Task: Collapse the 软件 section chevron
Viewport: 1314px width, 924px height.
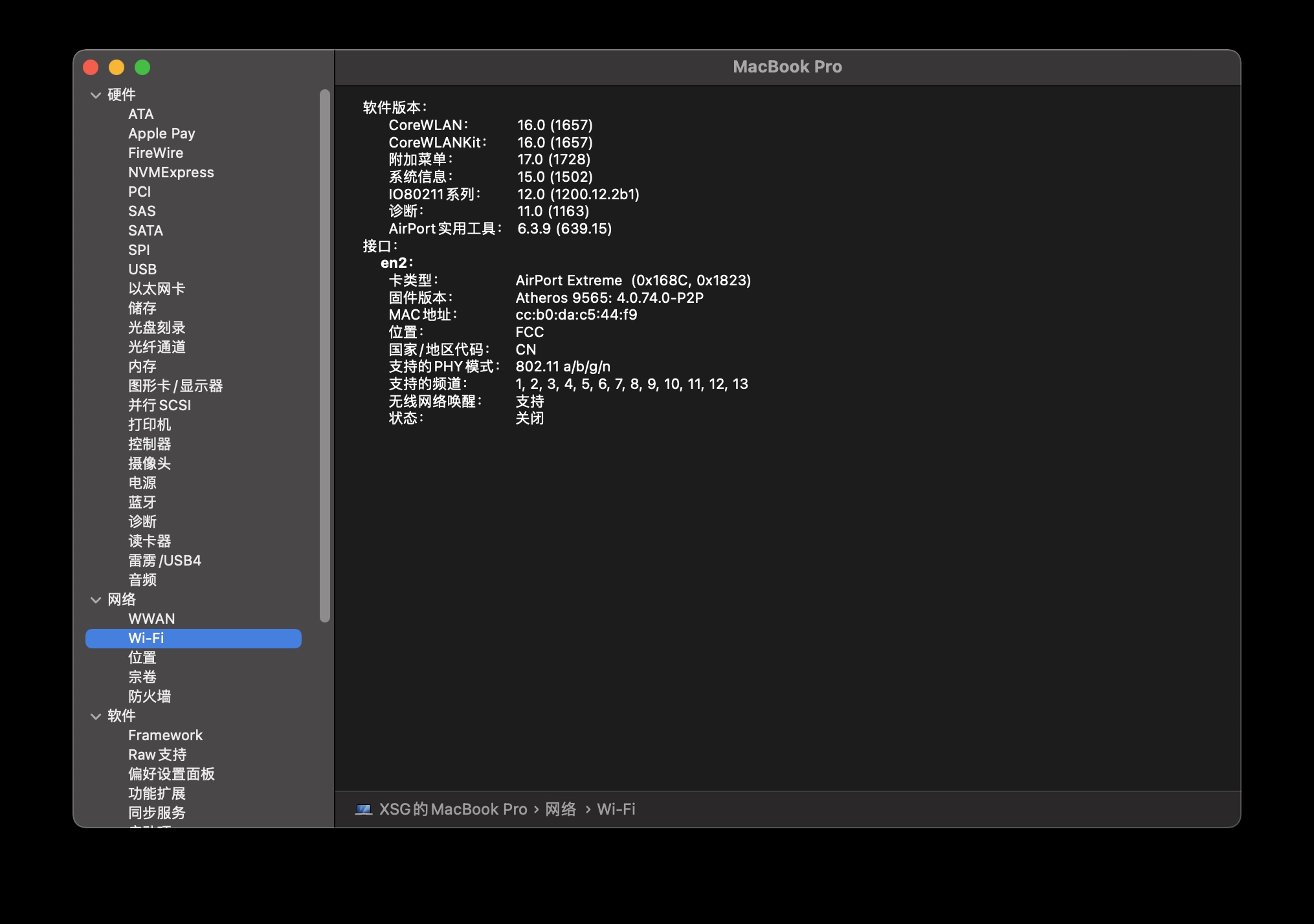Action: (x=96, y=716)
